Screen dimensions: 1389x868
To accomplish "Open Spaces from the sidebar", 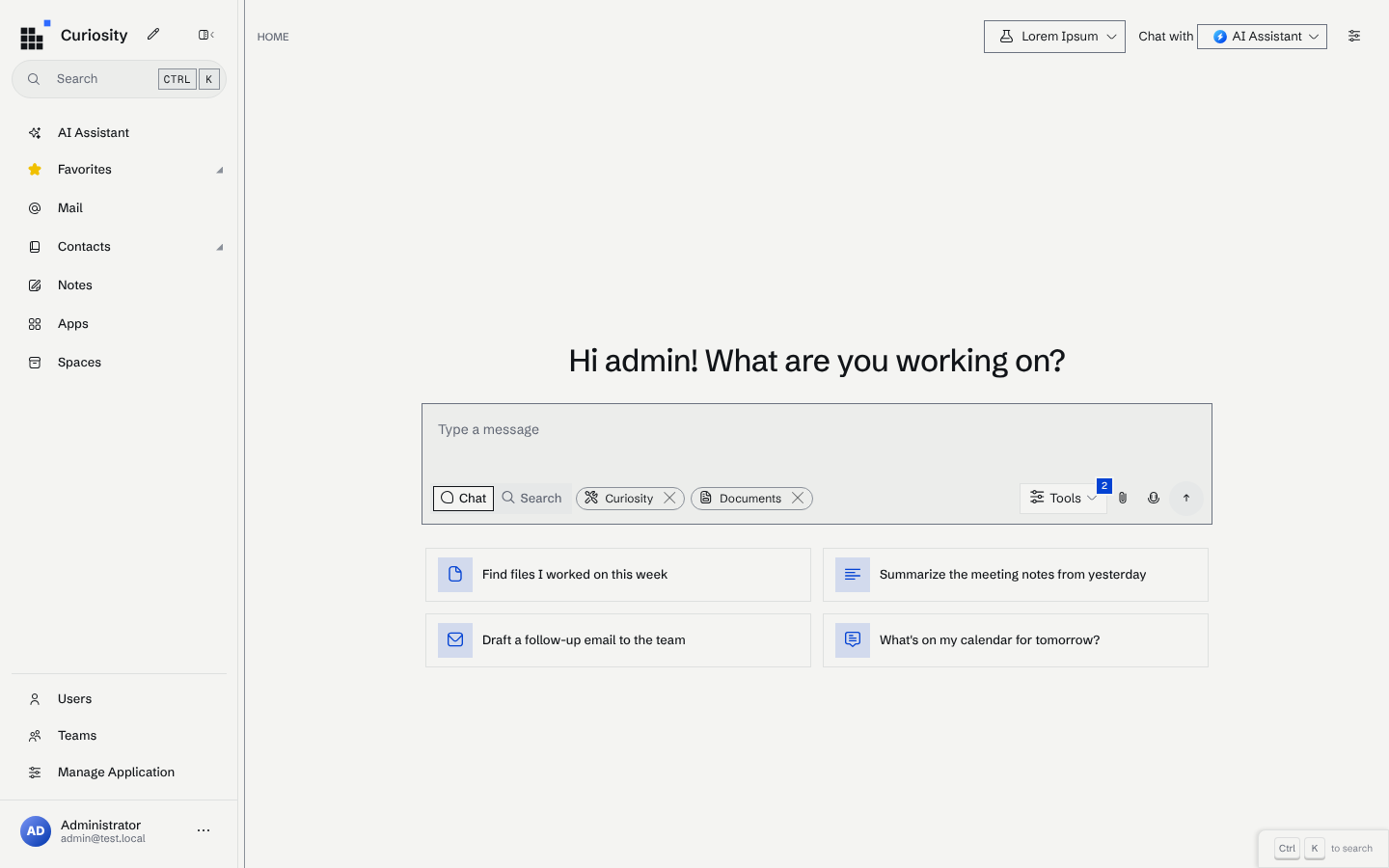I will pos(119,363).
